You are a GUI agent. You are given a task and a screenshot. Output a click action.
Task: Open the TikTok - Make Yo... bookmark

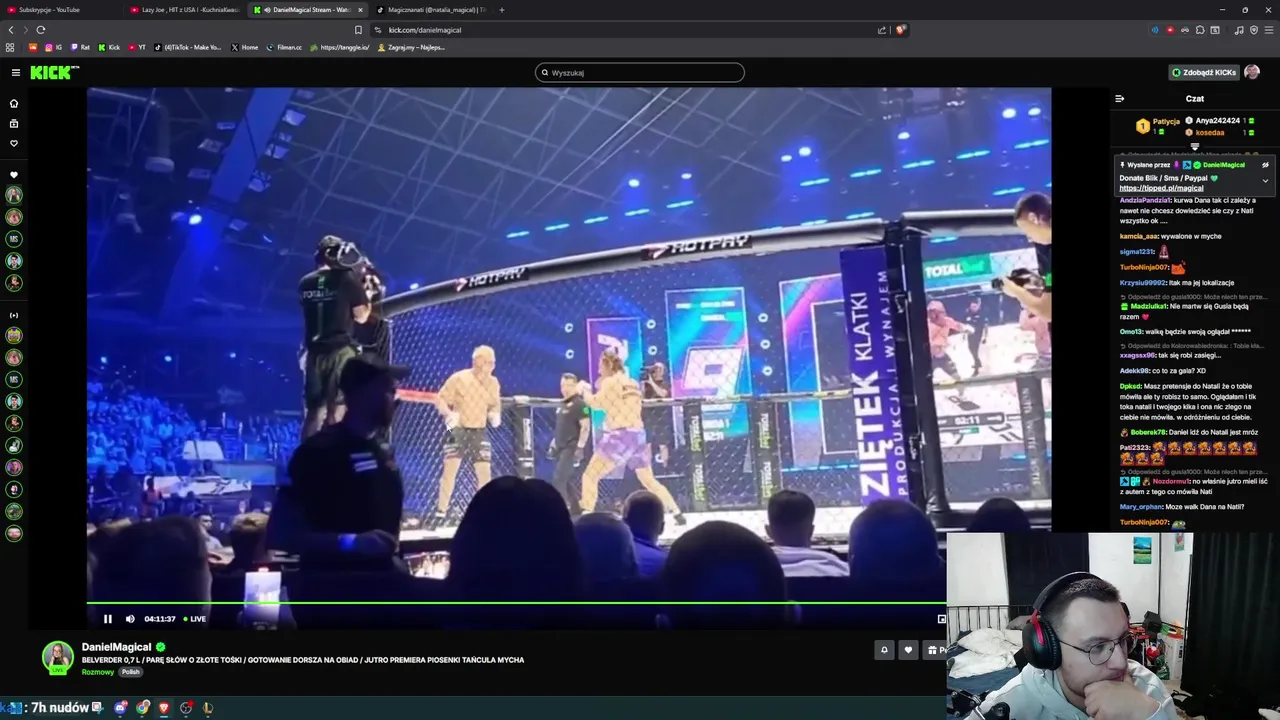[x=188, y=47]
